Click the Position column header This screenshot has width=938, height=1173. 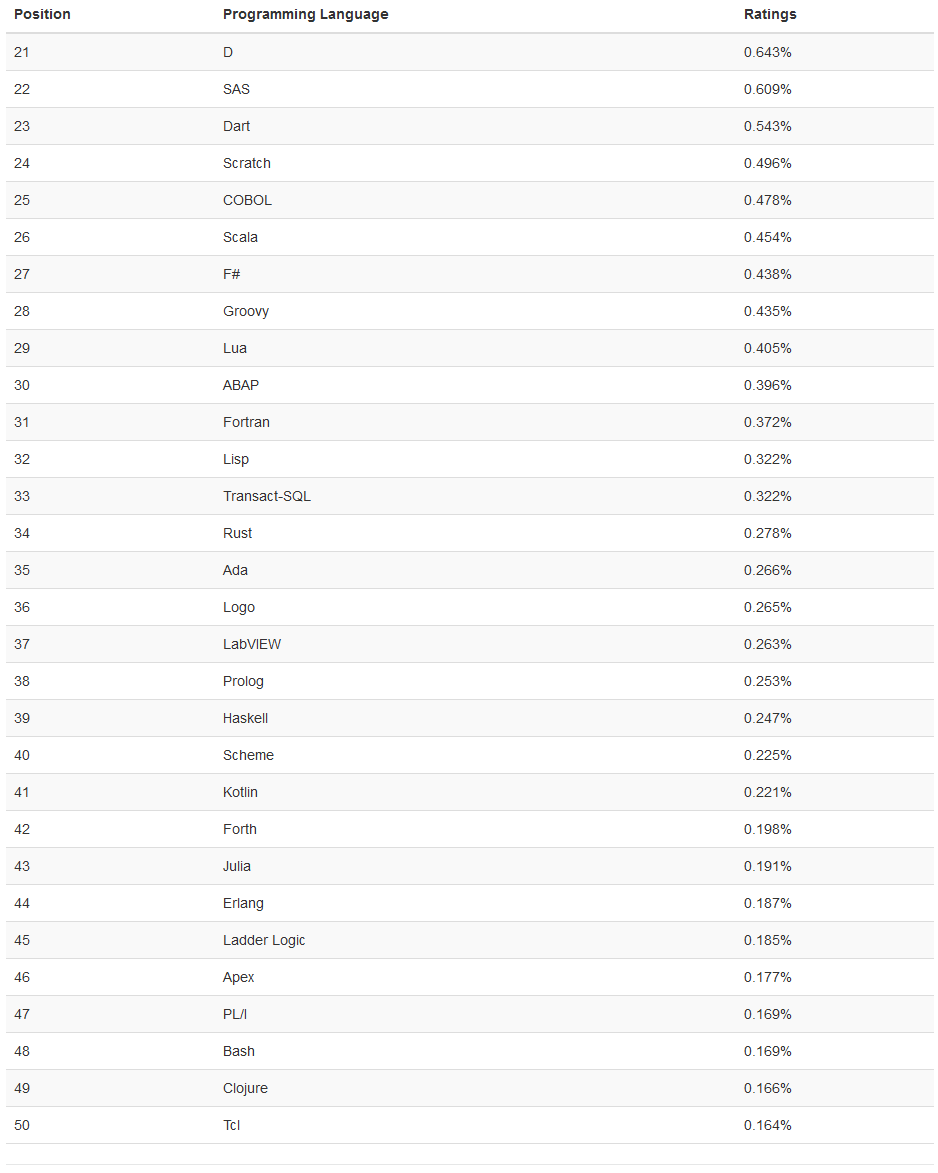coord(42,14)
